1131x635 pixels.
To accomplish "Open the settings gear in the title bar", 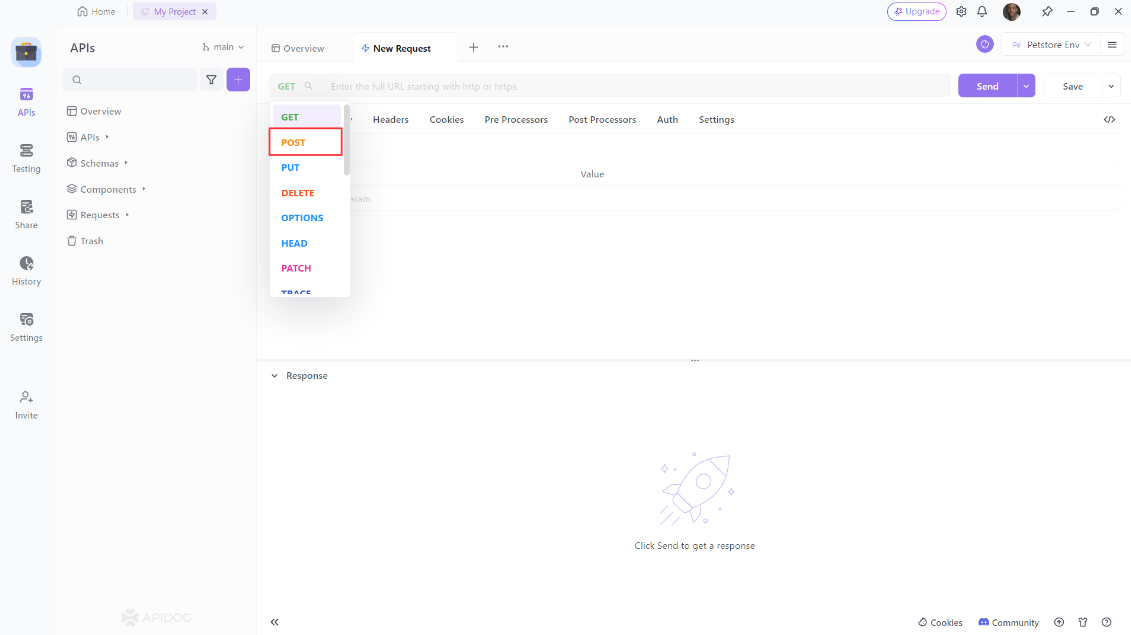I will point(961,12).
